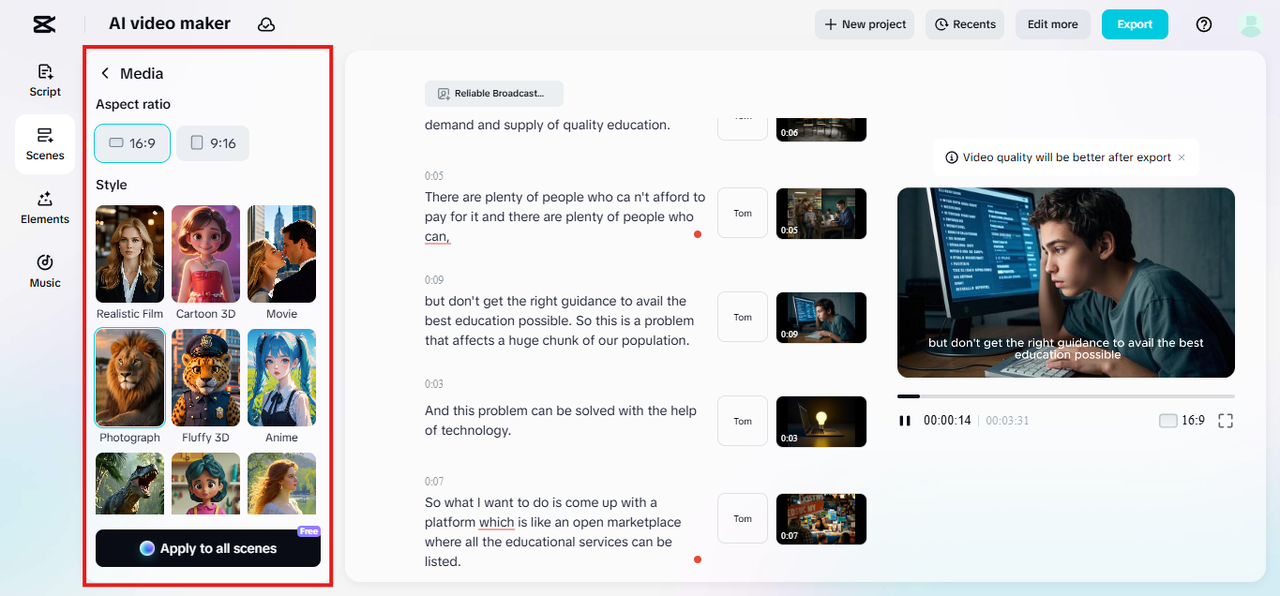Click the Tom voice box for the 0:09 scene

[x=743, y=317]
